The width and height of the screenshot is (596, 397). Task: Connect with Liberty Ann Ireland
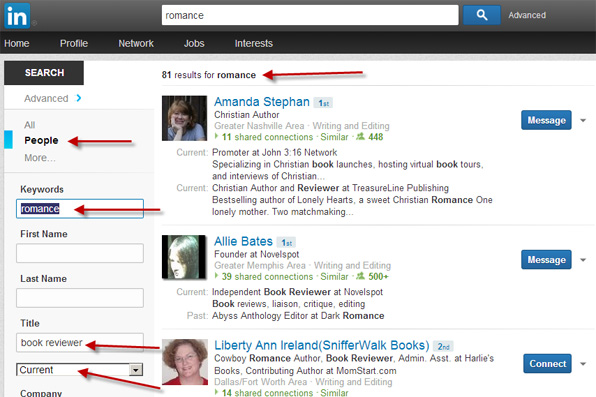547,364
